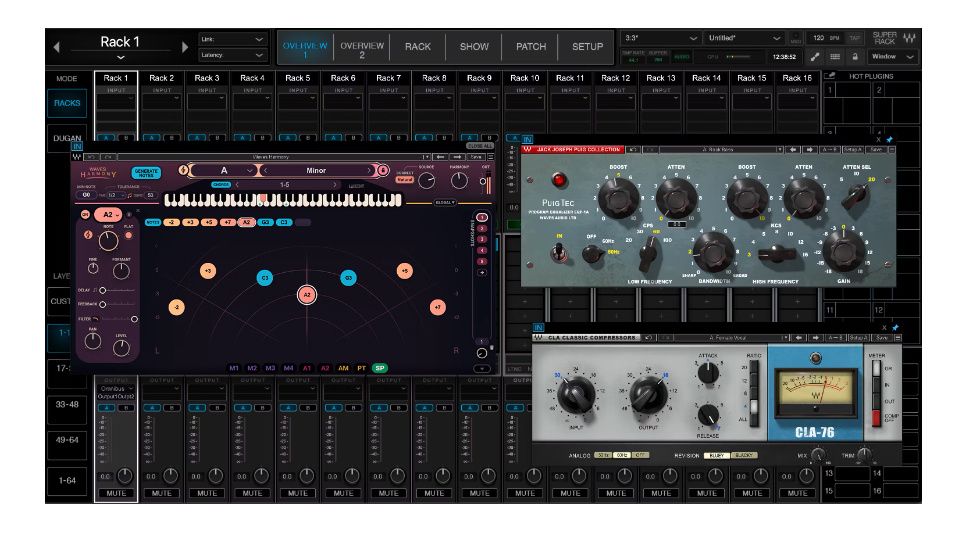Select the M1 mode at Harmony bottom
Viewport: 967px width, 533px height.
click(234, 368)
